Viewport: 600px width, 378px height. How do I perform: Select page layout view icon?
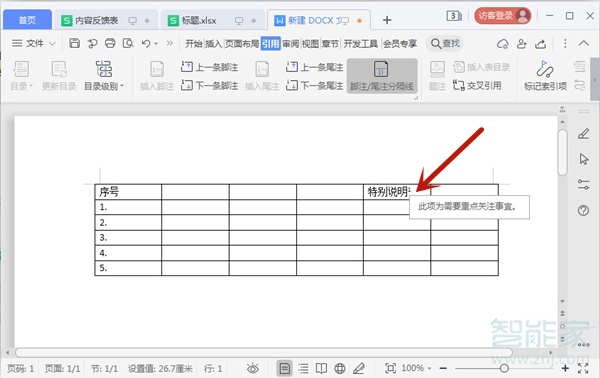pyautogui.click(x=284, y=368)
